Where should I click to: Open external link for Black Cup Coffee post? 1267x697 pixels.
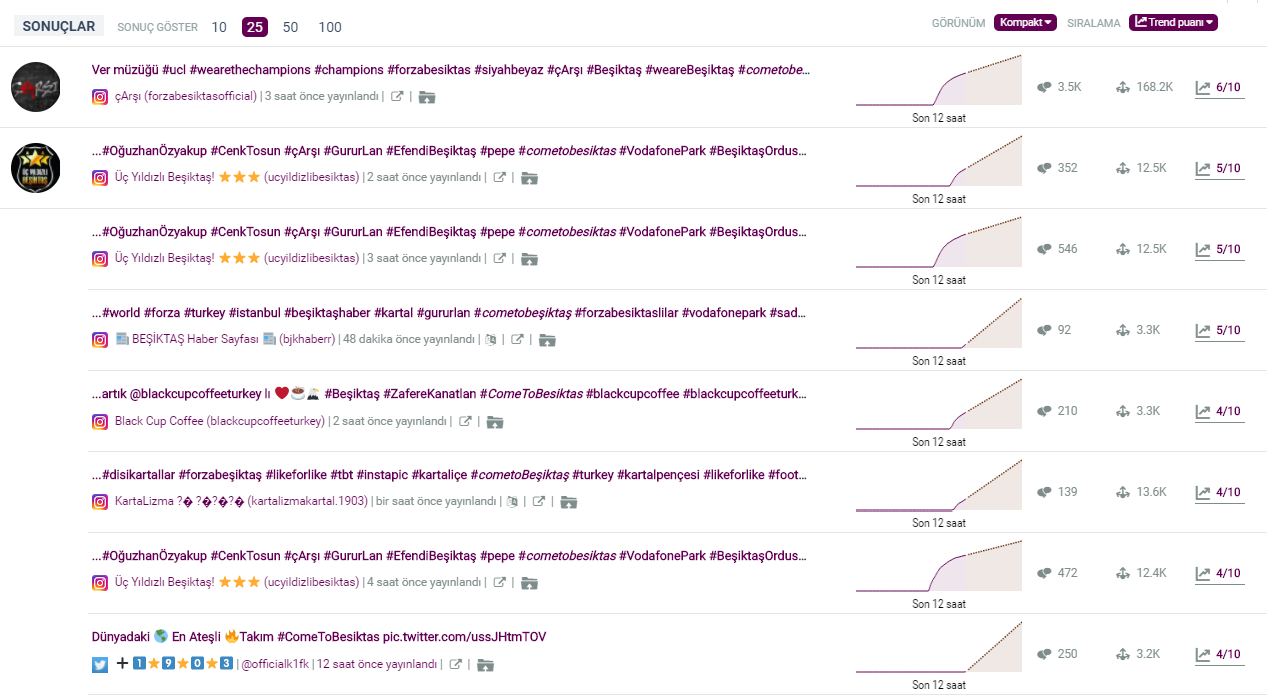coord(465,421)
